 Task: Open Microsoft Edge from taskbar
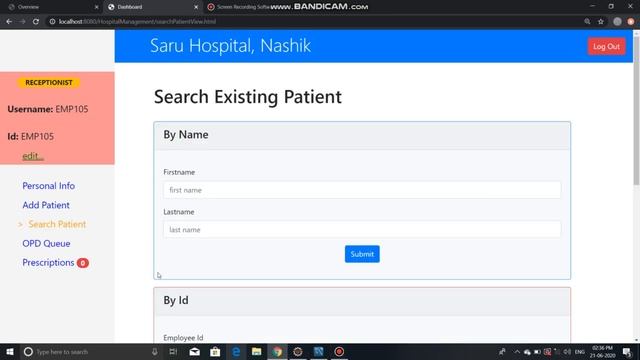236,351
